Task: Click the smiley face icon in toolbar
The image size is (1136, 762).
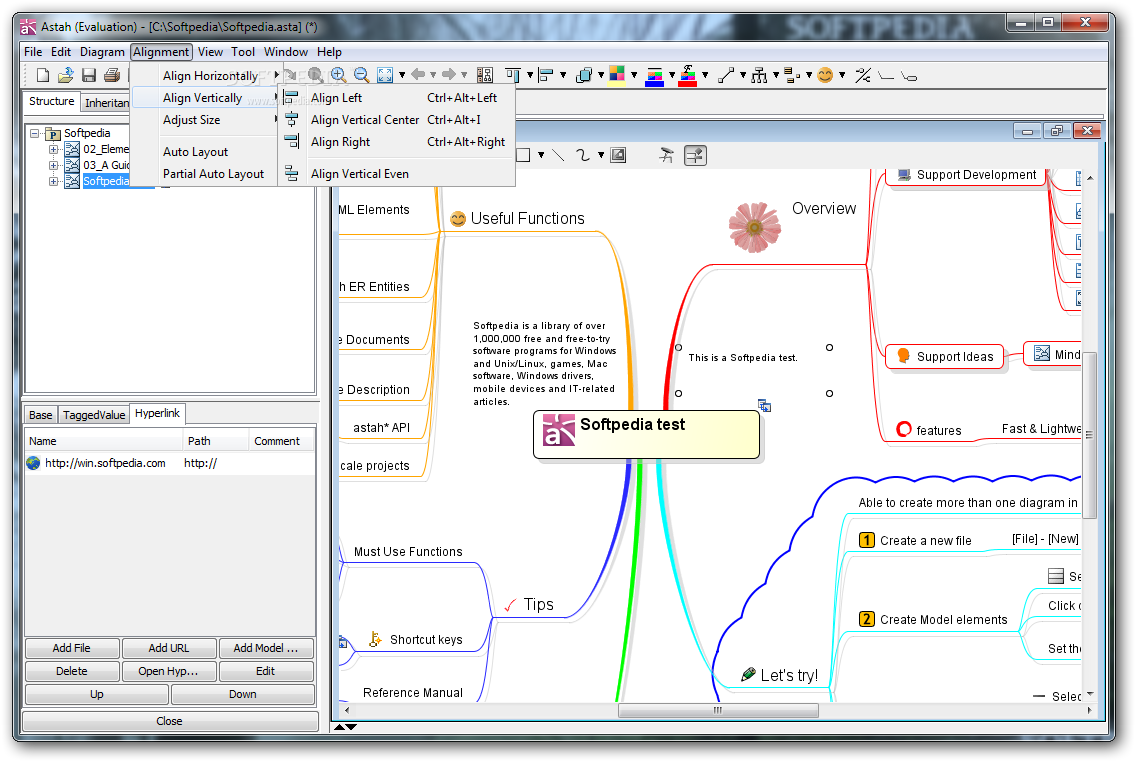Action: [x=825, y=75]
